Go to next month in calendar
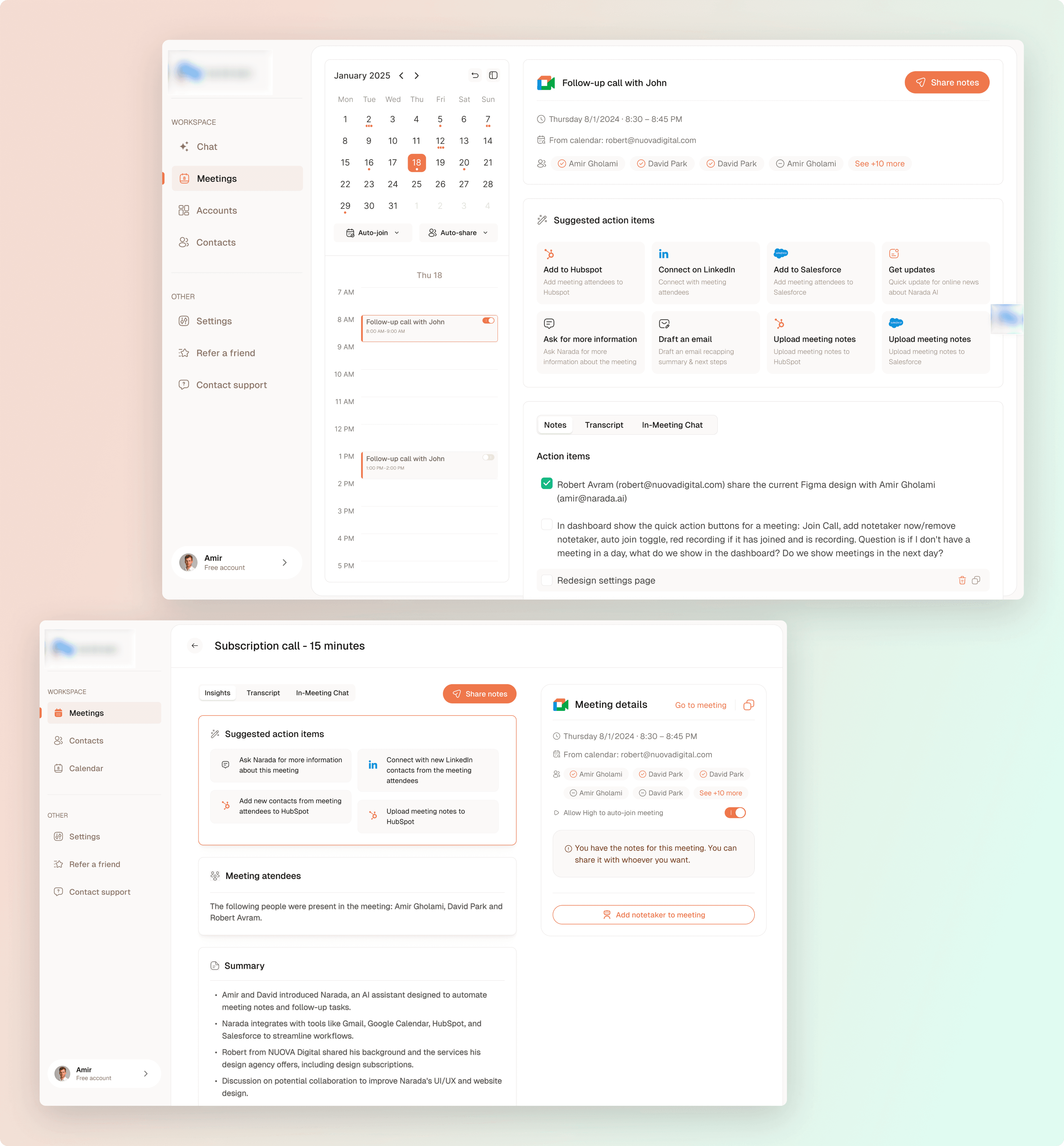Viewport: 1064px width, 1146px height. click(417, 76)
